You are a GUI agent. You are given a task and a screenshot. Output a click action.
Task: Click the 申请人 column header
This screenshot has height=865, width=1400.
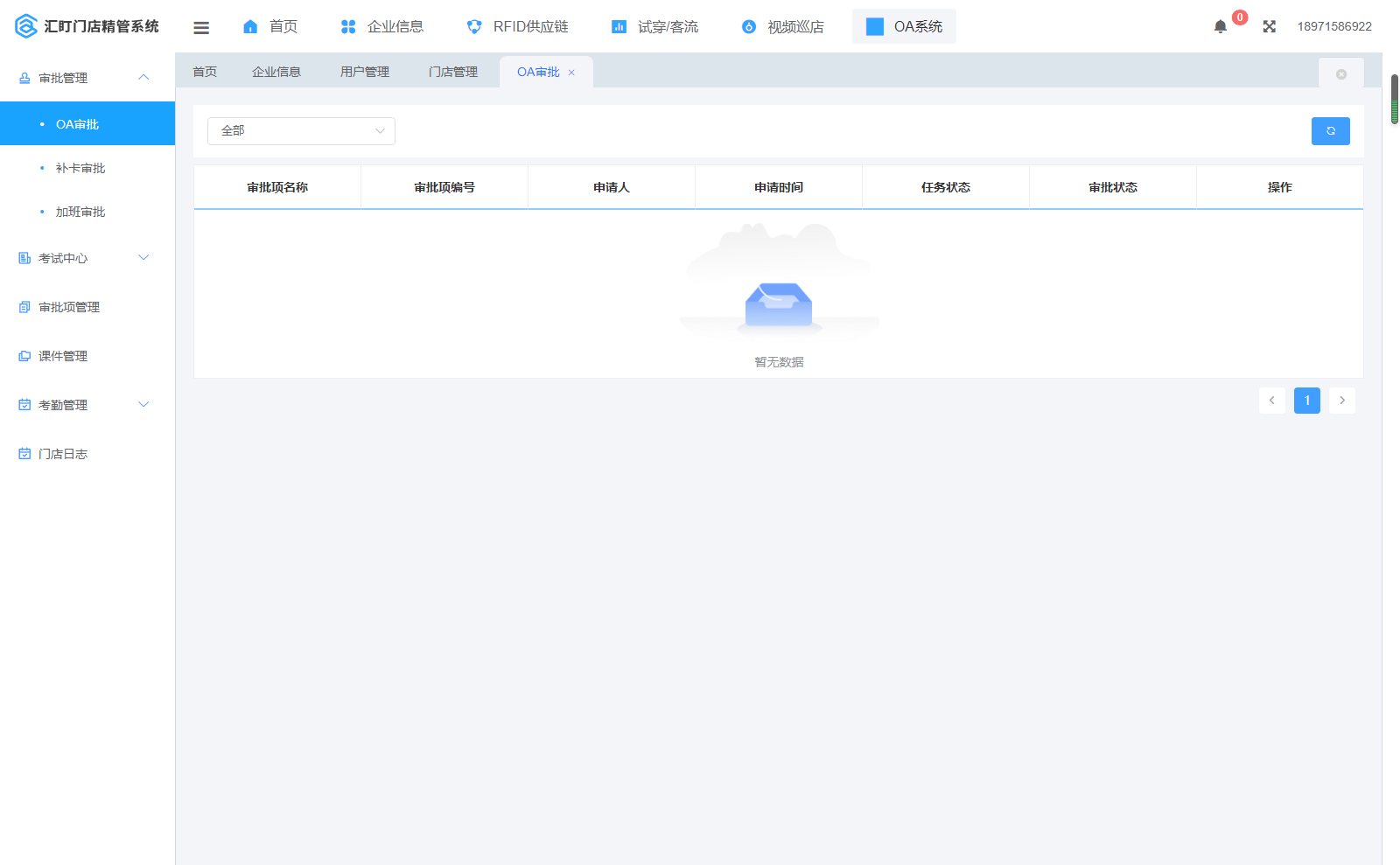tap(612, 187)
